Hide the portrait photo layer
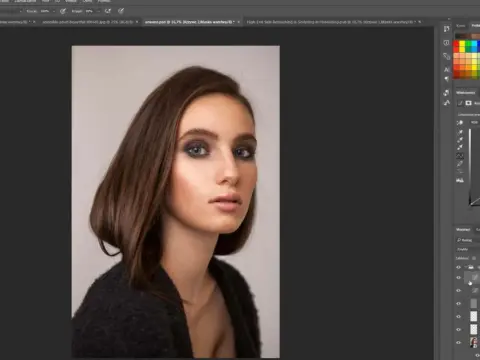Viewport: 480px width, 360px height. click(459, 342)
